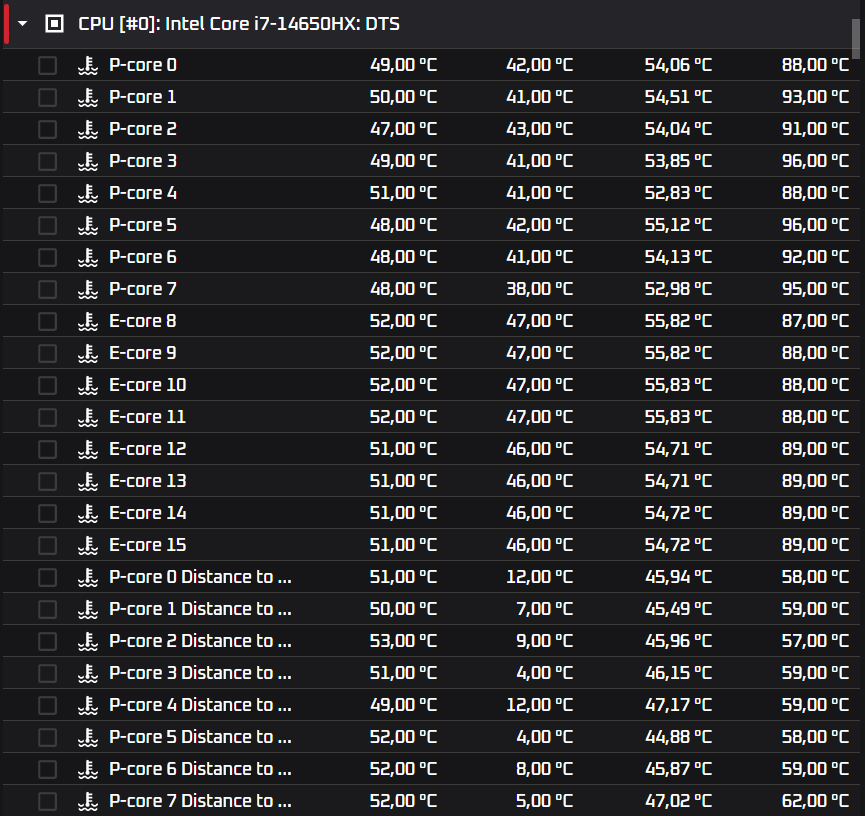Screen dimensions: 865x816
Task: Enable the P-core 2 checkbox
Action: tap(47, 129)
